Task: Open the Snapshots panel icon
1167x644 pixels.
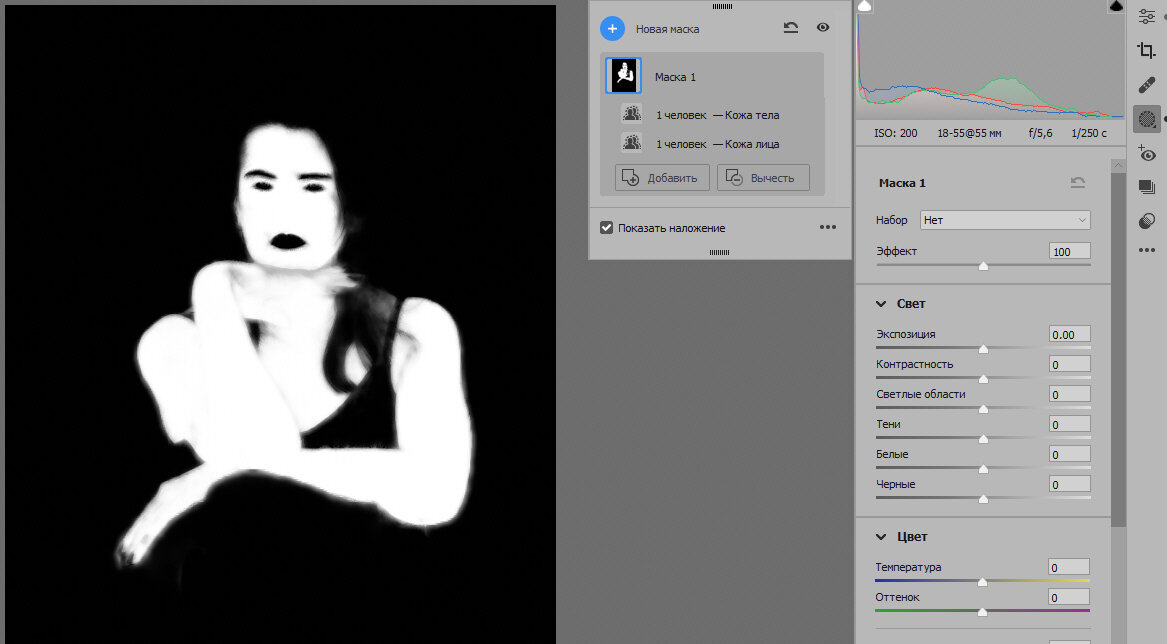Action: pos(1147,187)
